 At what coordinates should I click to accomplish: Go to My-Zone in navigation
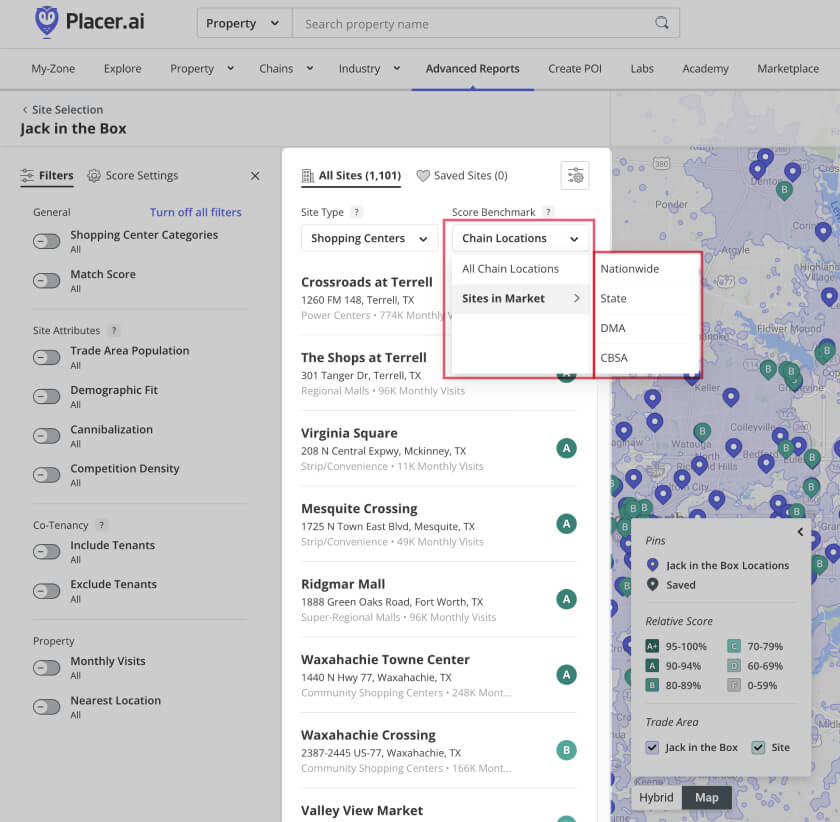[53, 69]
